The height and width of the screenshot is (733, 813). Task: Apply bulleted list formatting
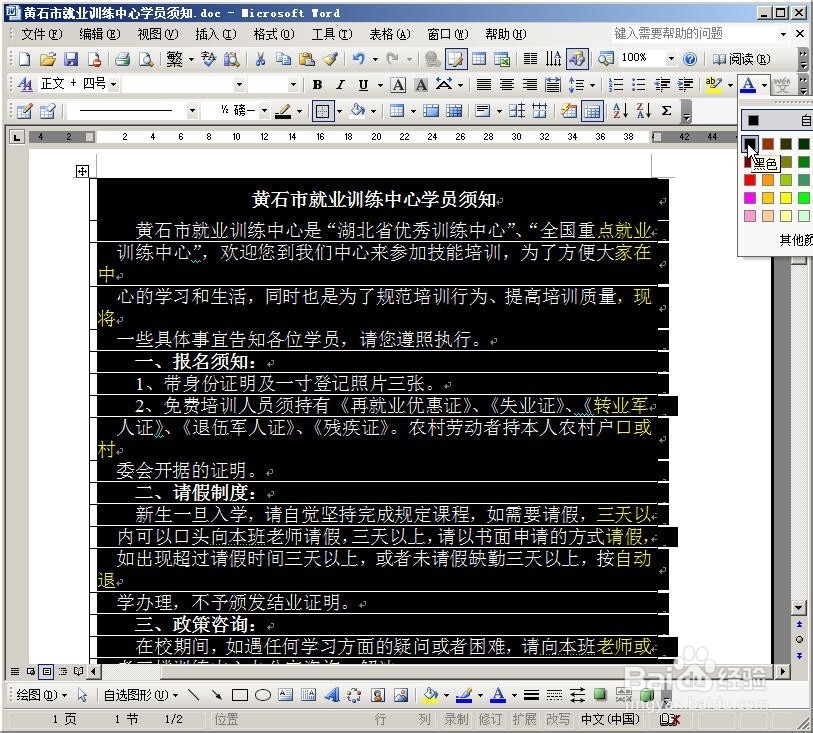pyautogui.click(x=639, y=84)
